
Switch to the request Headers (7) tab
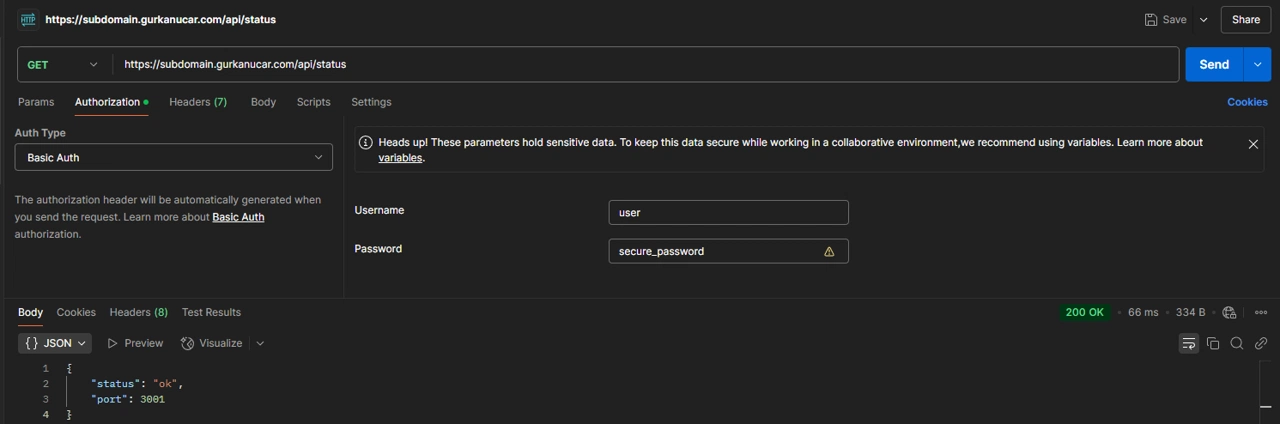pyautogui.click(x=198, y=102)
